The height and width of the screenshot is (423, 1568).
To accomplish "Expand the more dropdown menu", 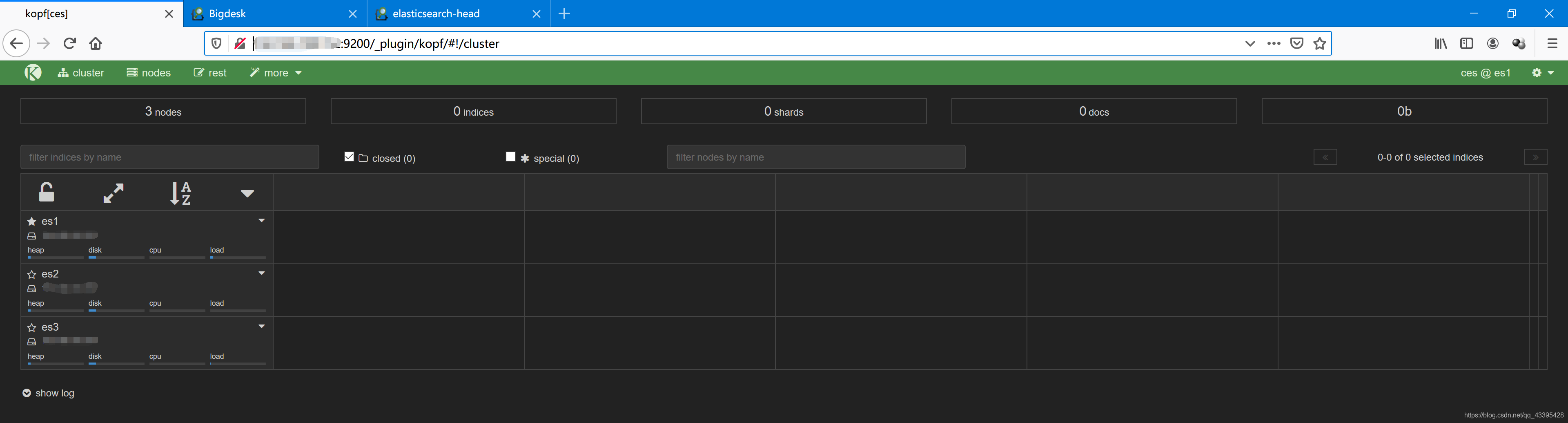I will (x=276, y=72).
